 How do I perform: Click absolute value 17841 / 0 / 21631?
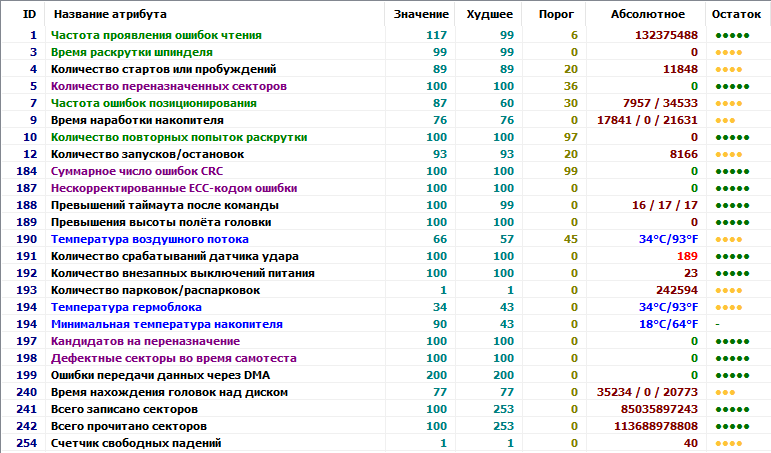point(648,120)
